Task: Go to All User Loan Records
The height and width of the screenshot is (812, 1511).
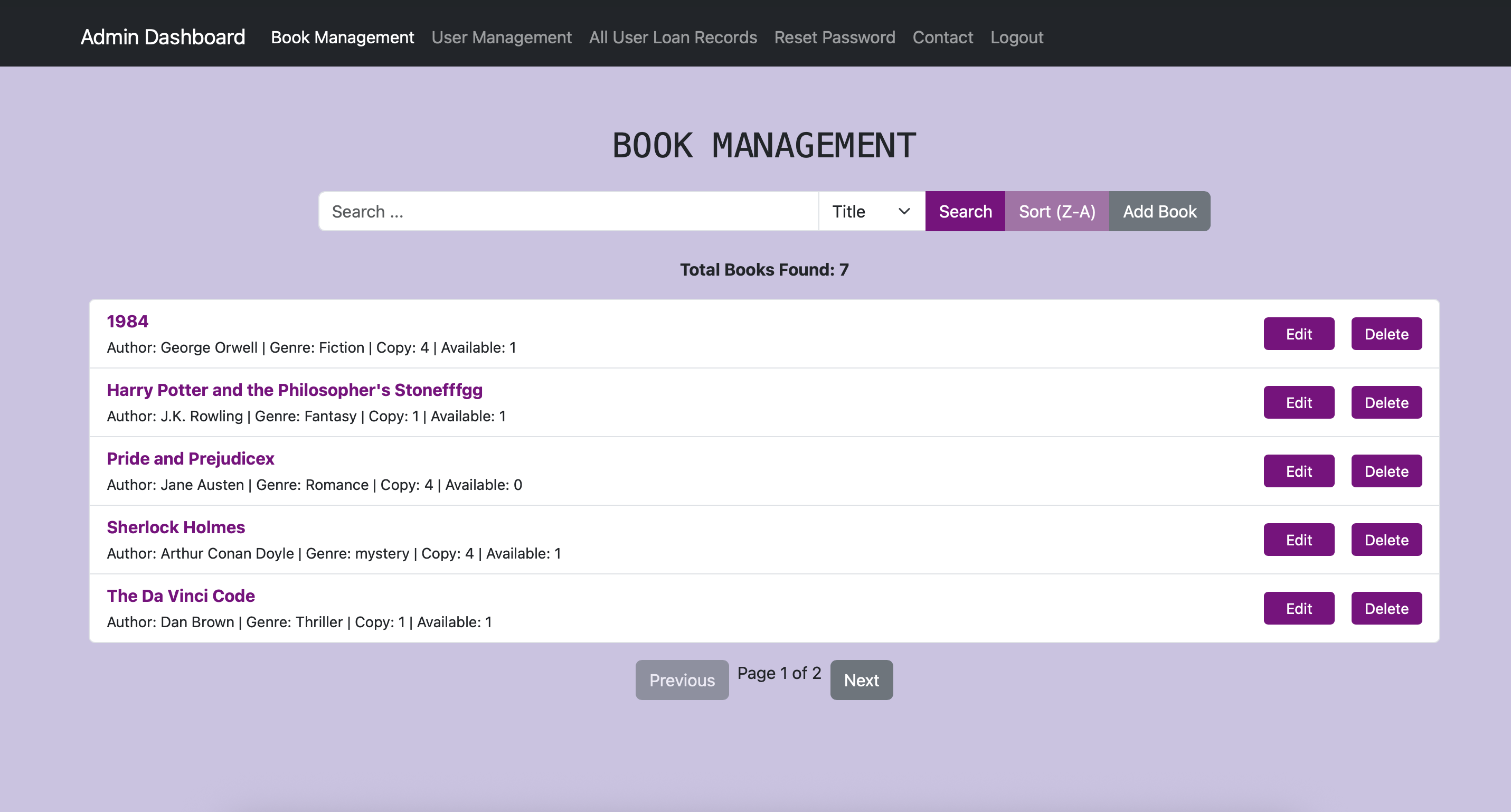Action: tap(672, 37)
